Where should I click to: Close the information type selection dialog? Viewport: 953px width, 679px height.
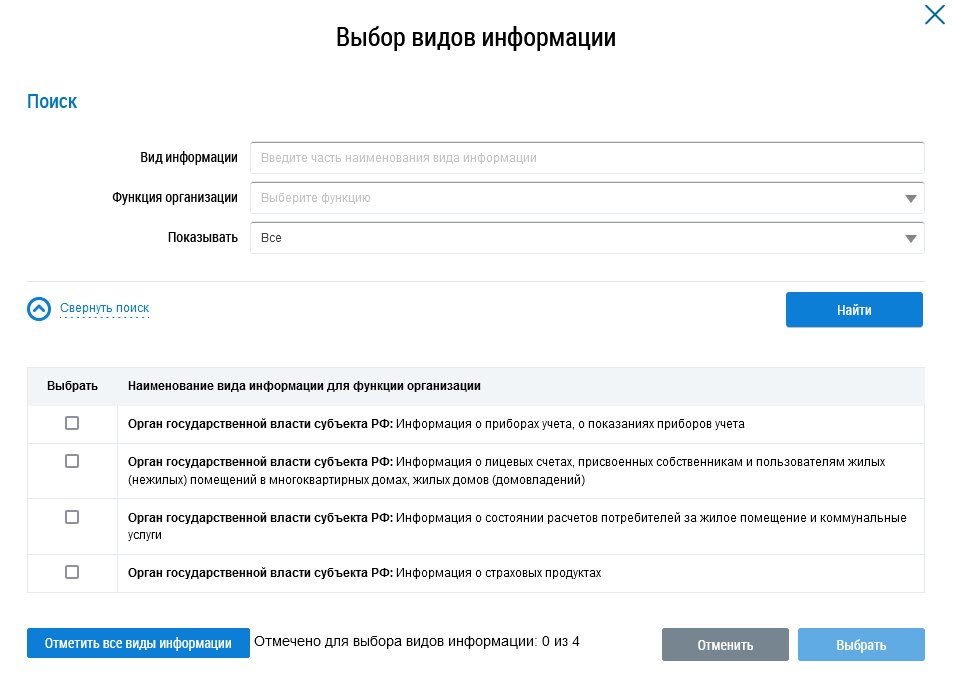(934, 15)
